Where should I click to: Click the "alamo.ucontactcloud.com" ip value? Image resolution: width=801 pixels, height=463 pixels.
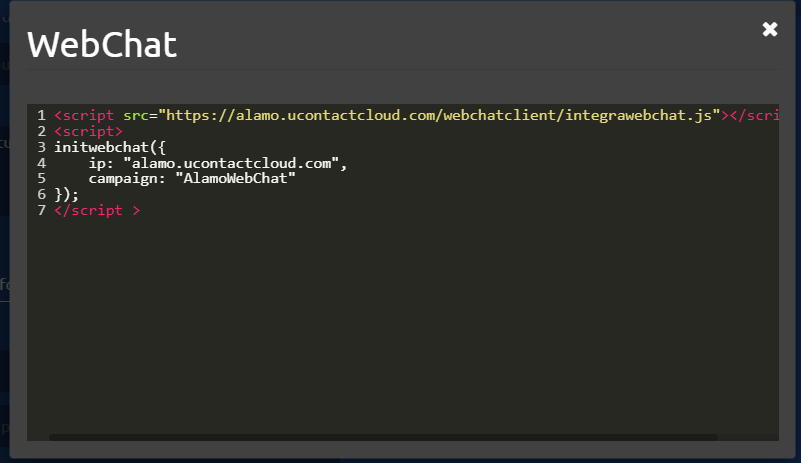(x=231, y=163)
